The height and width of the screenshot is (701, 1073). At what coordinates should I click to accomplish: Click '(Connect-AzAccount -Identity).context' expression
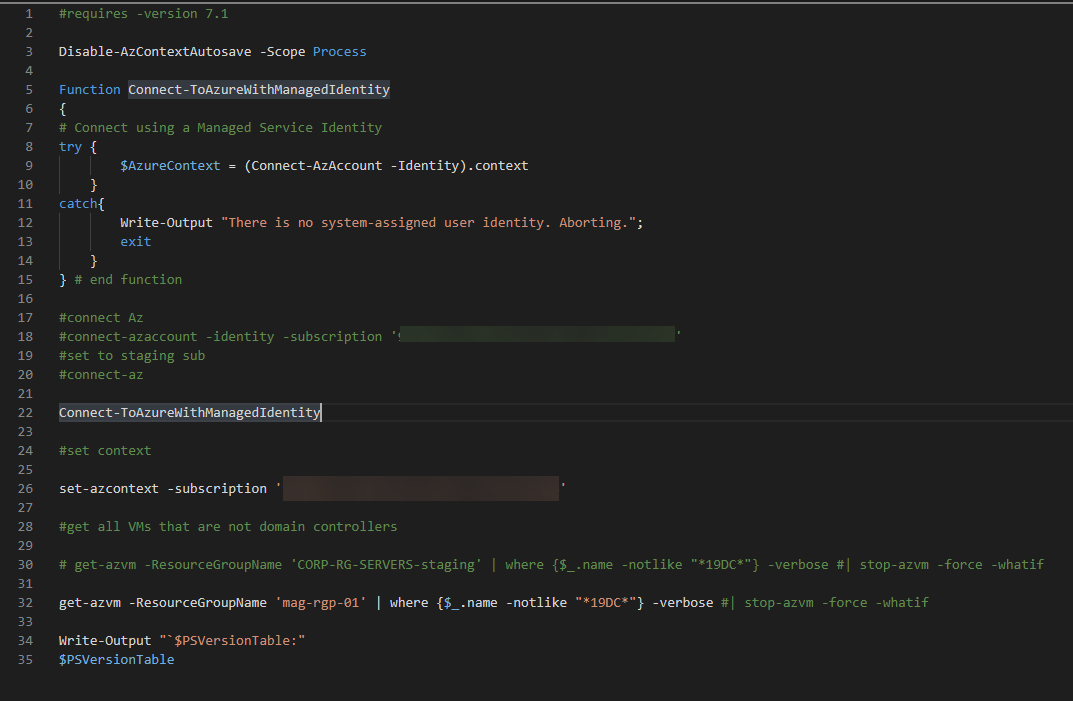[386, 166]
